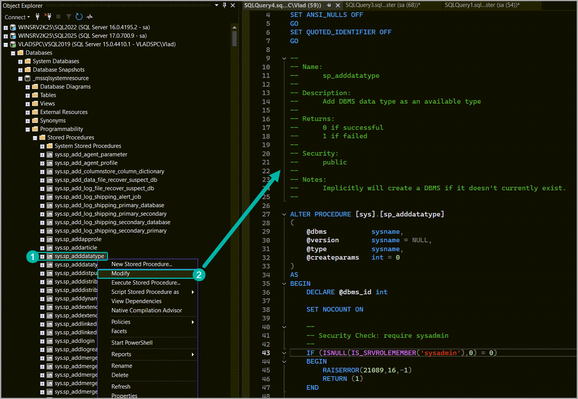The image size is (578, 399).
Task: Click the sys.sp_addarticle procedure icon
Action: [x=50, y=248]
